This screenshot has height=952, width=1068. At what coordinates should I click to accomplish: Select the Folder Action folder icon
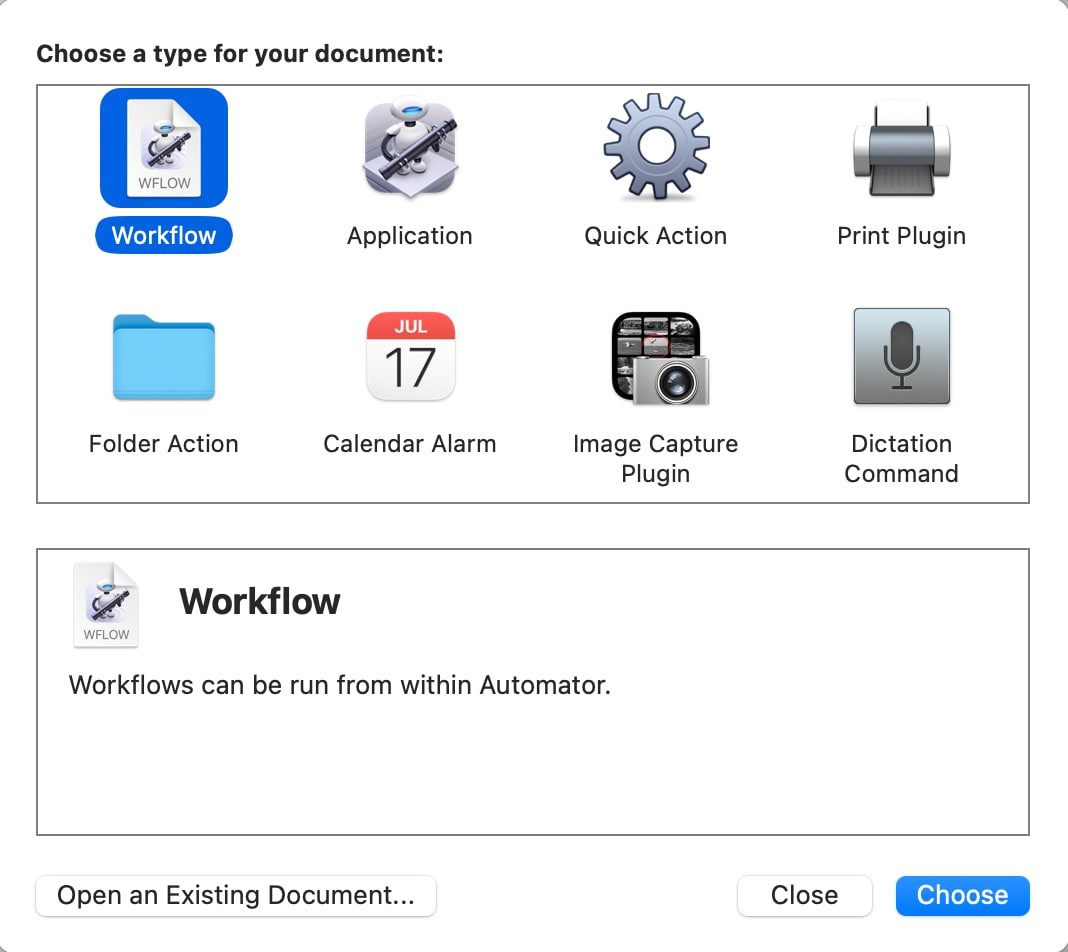coord(163,357)
